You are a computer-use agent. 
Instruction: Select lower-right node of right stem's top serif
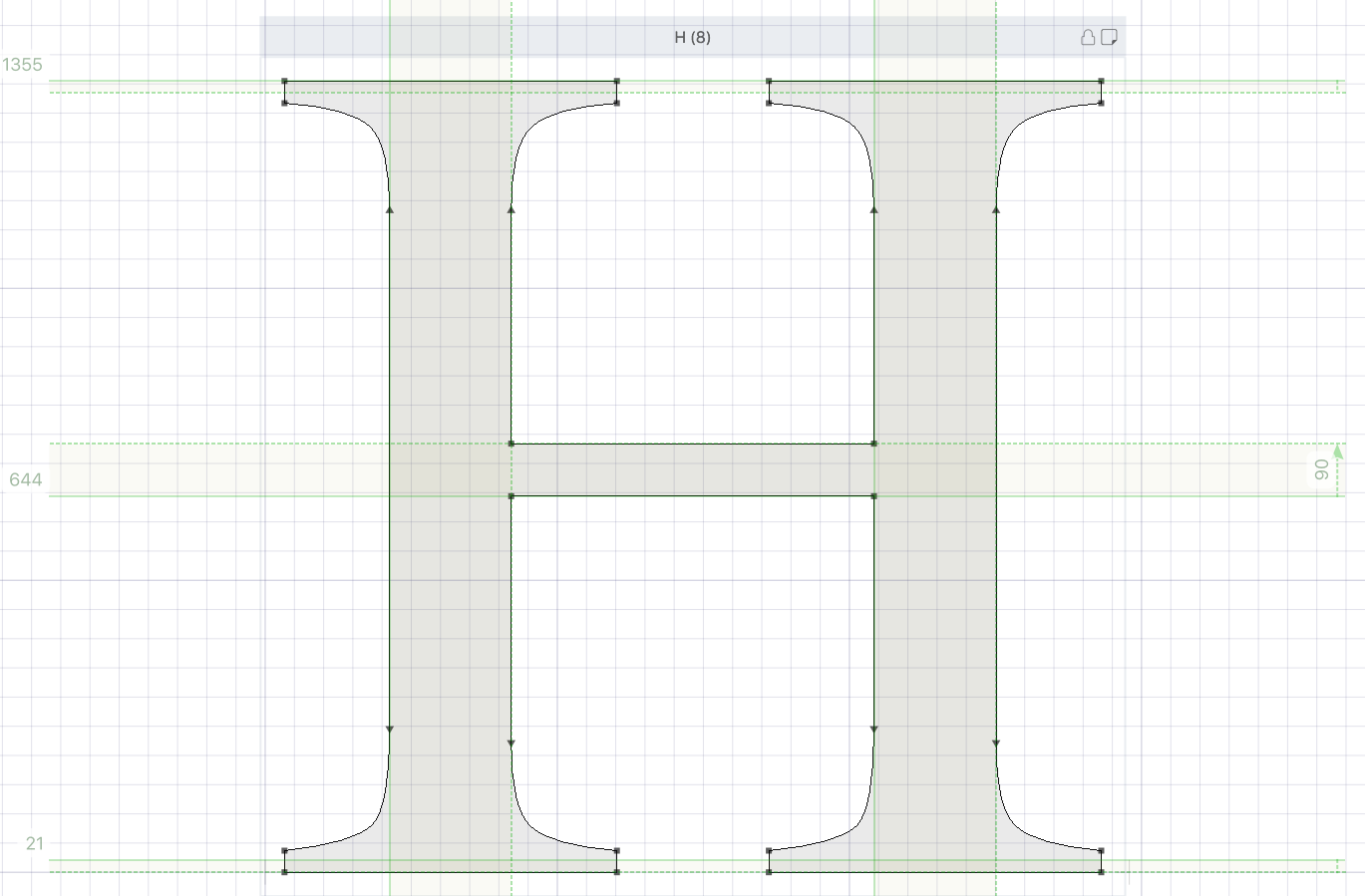[x=1101, y=103]
